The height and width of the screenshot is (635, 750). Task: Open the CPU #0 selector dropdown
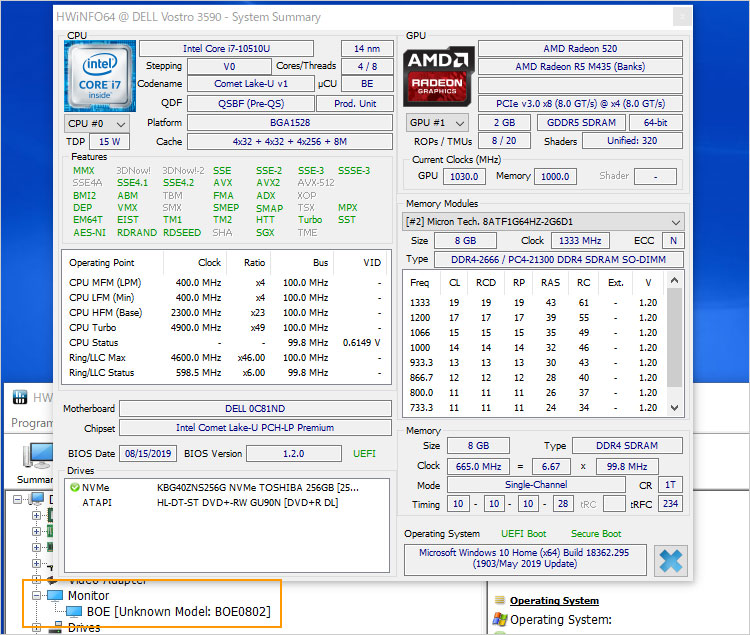click(97, 123)
